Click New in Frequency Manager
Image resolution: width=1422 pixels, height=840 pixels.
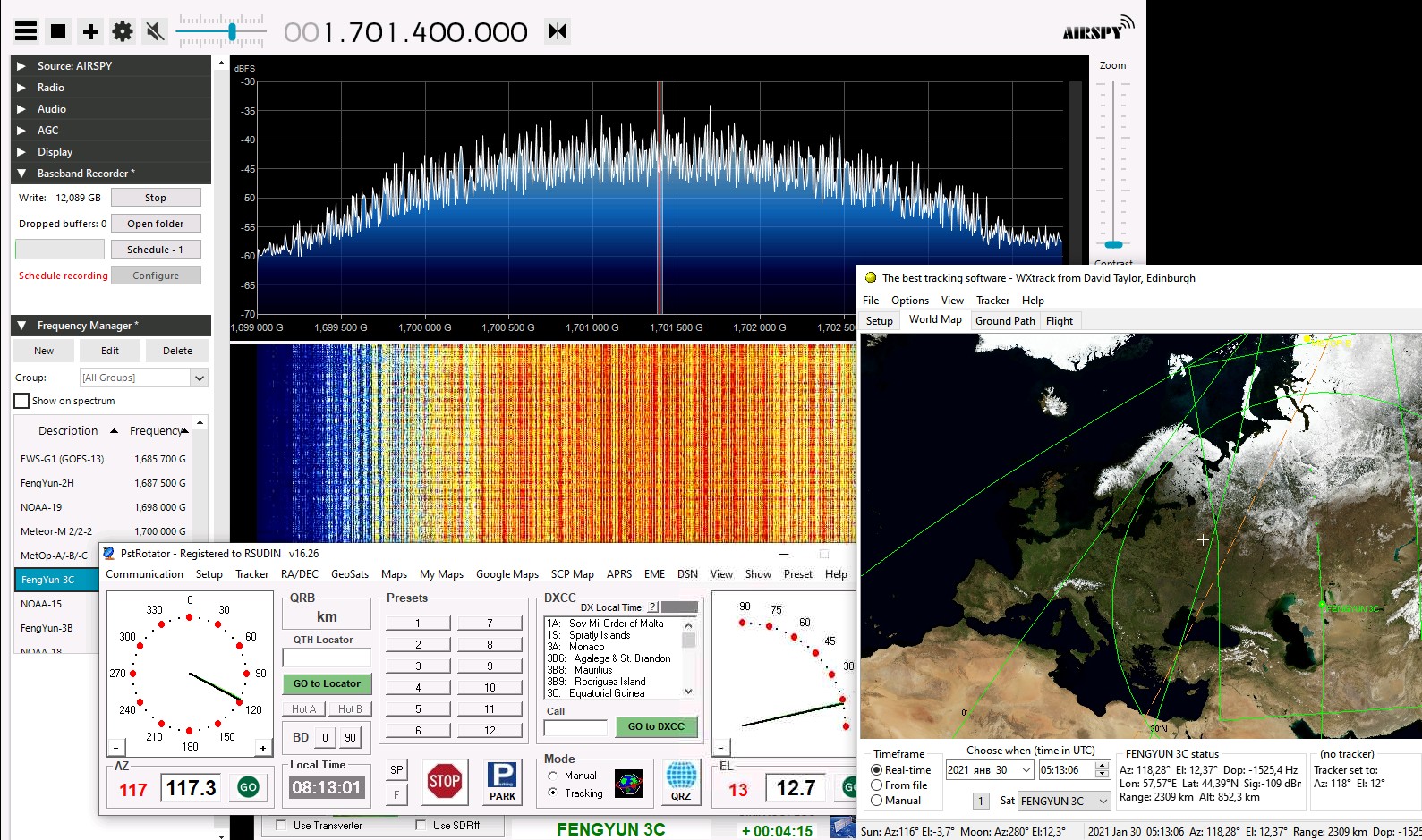(44, 351)
